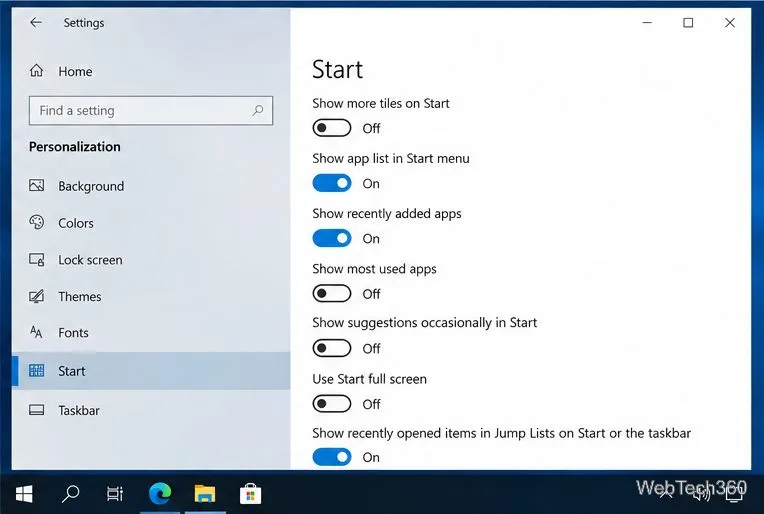Click the Colors palette icon

[37, 223]
